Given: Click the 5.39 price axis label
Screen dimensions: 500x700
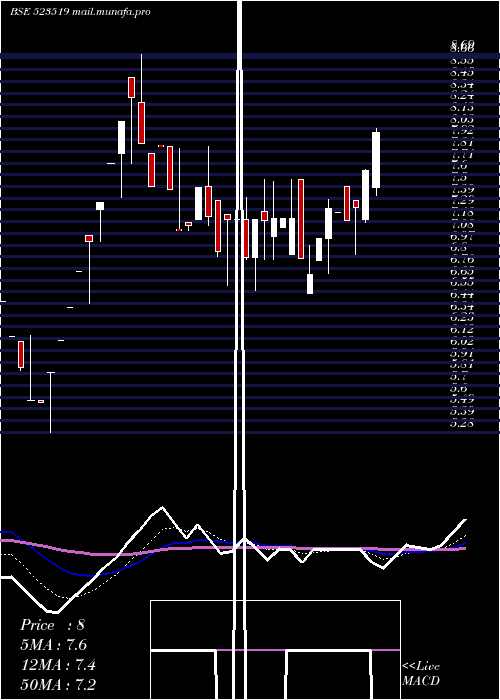Looking at the screenshot, I should (462, 412).
